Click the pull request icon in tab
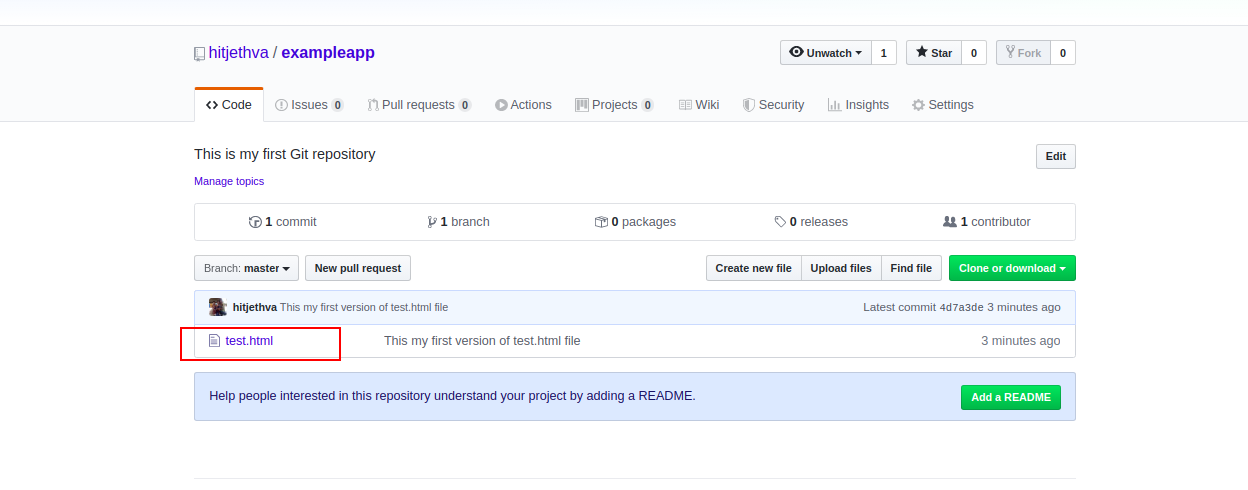 373,105
